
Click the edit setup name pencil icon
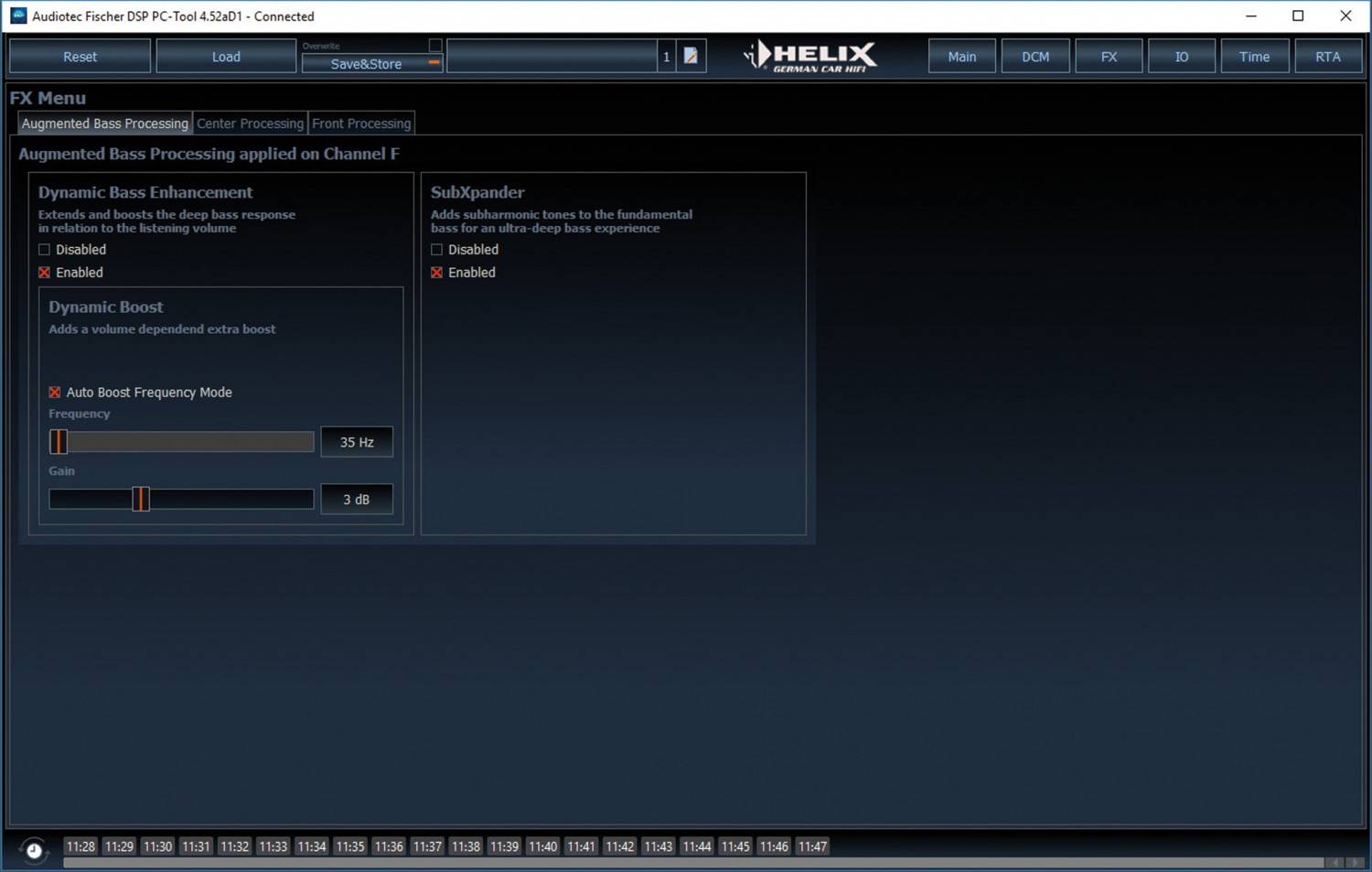[x=691, y=57]
